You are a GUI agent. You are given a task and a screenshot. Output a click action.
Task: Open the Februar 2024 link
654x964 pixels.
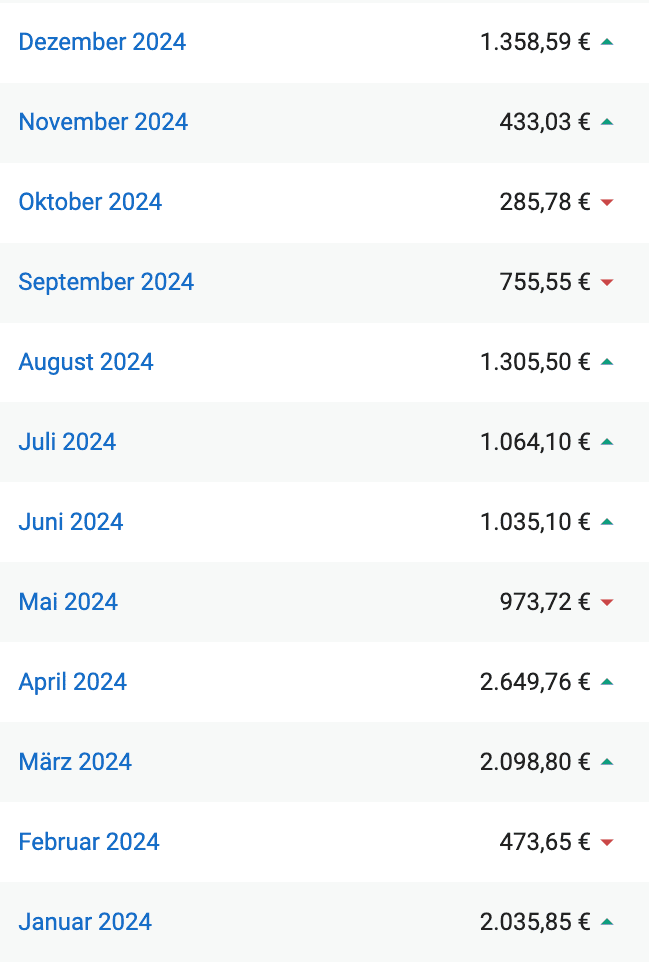(x=89, y=842)
